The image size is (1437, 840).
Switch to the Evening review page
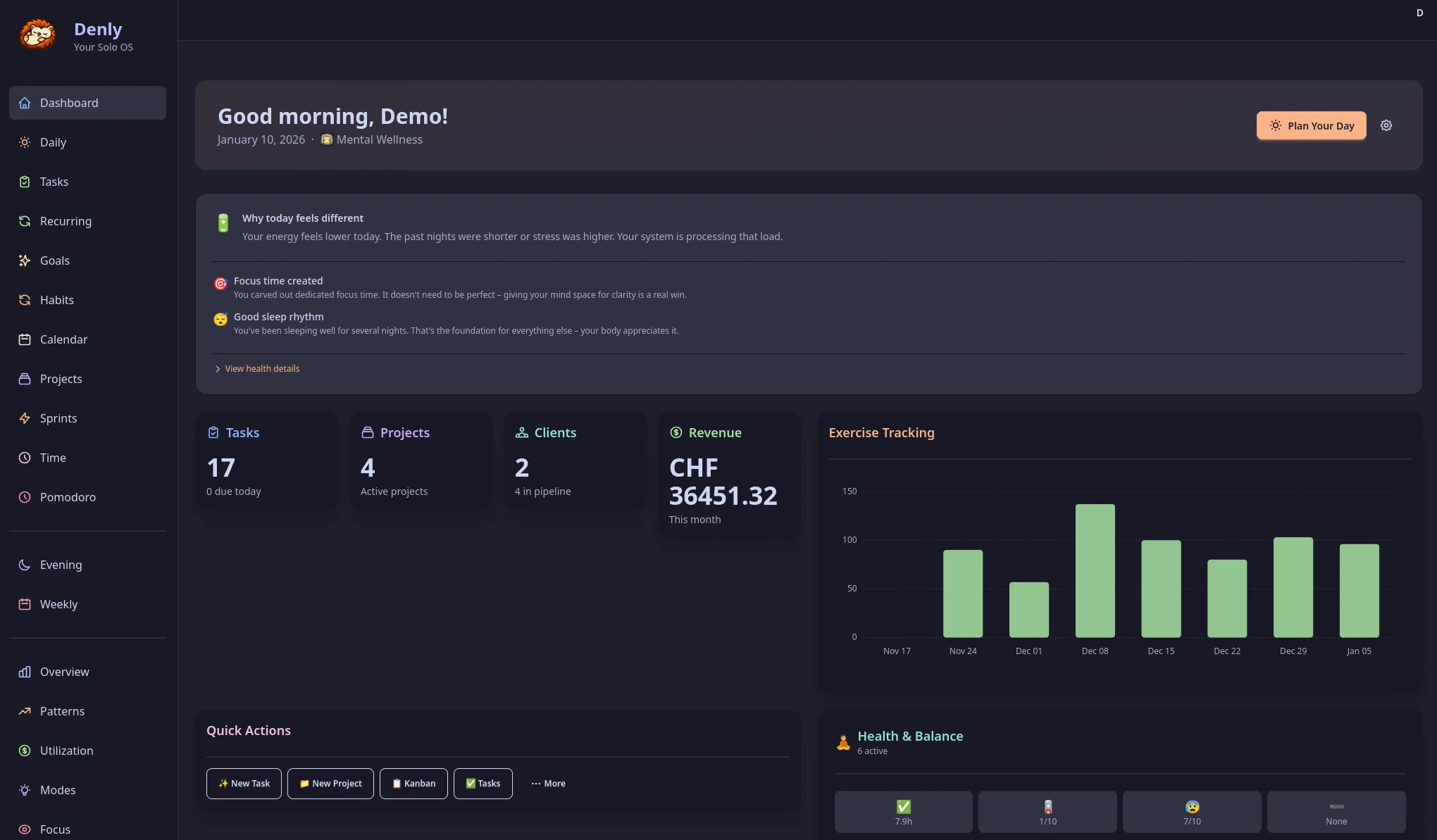pyautogui.click(x=61, y=565)
